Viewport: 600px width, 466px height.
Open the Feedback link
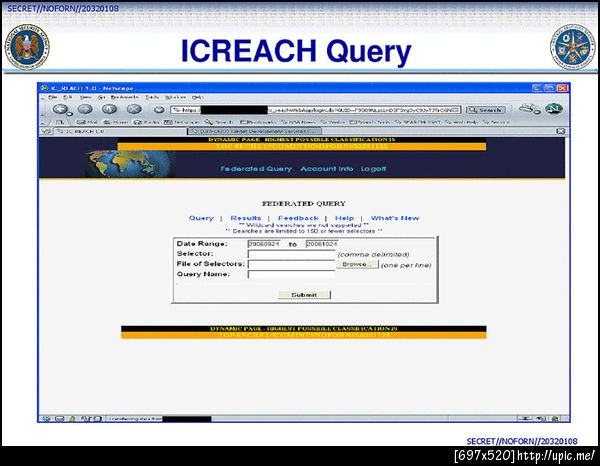click(x=298, y=218)
